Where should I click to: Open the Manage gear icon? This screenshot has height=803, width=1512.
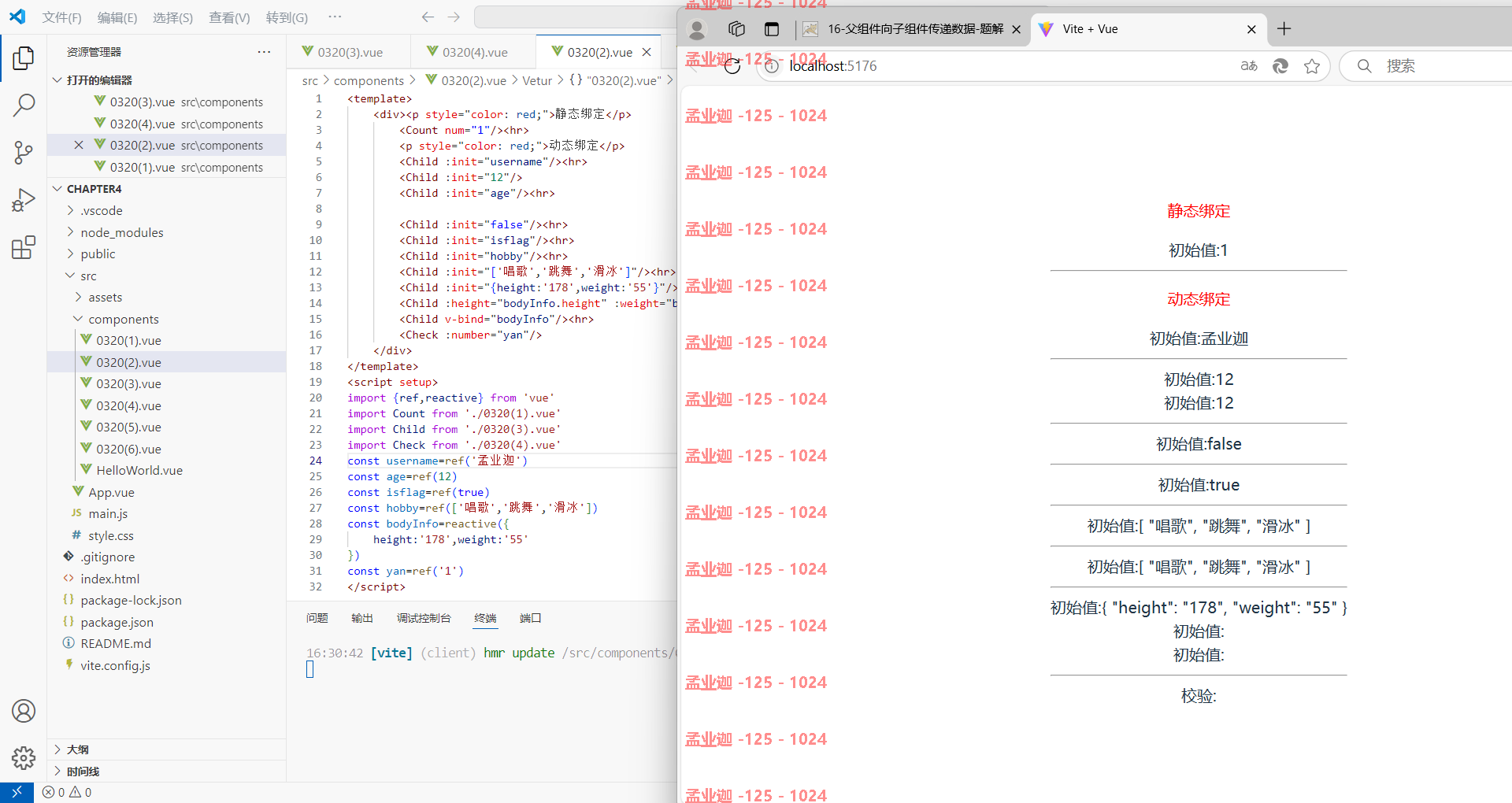(24, 758)
